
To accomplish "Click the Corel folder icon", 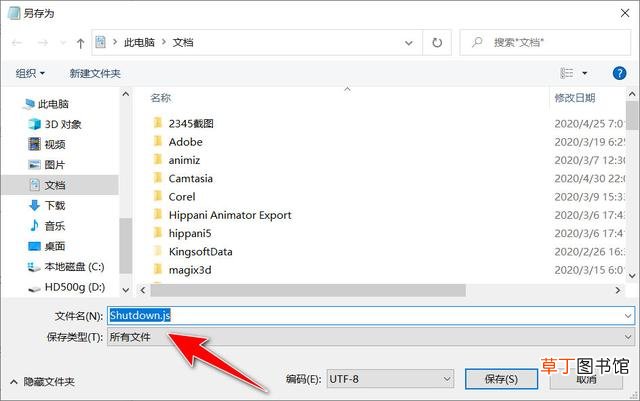I will (x=158, y=196).
